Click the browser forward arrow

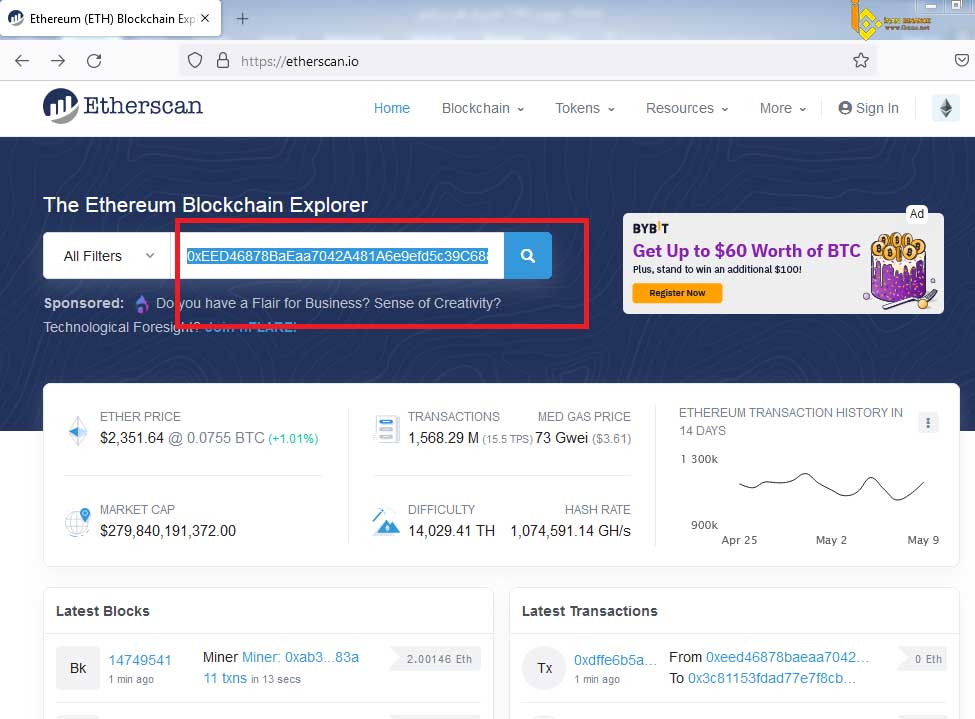pyautogui.click(x=58, y=61)
